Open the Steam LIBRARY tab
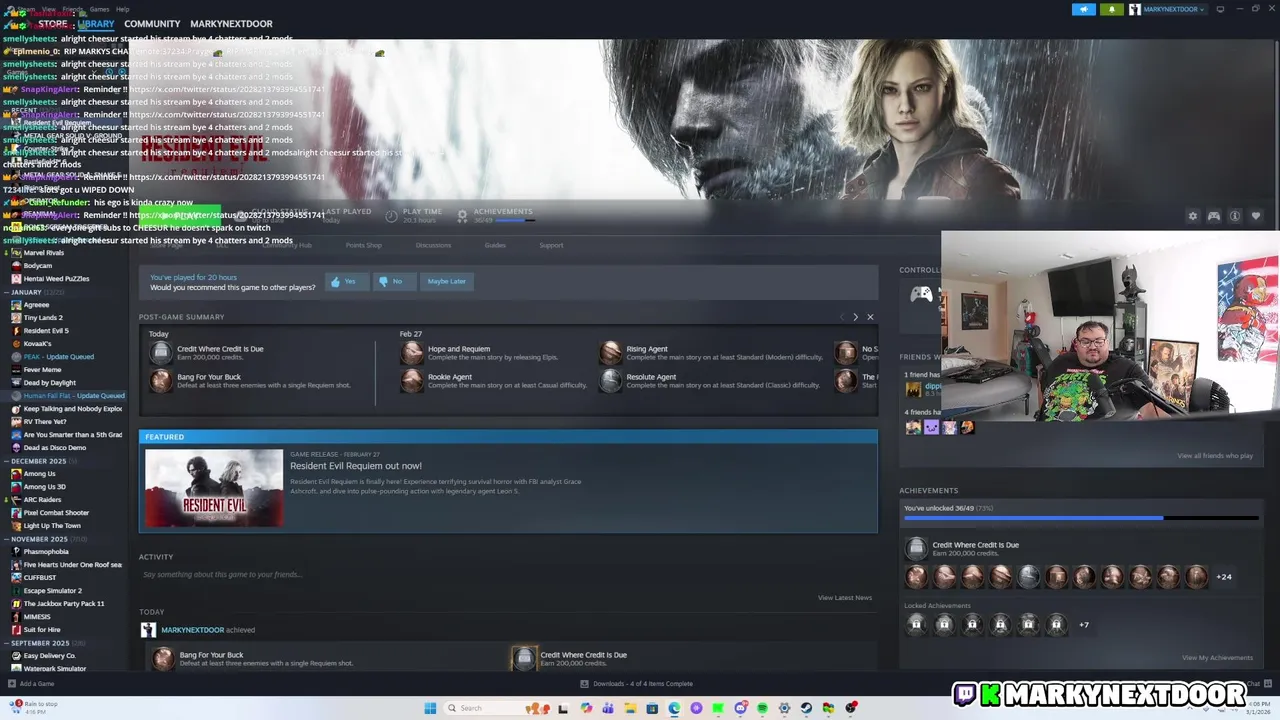1280x720 pixels. [x=96, y=24]
